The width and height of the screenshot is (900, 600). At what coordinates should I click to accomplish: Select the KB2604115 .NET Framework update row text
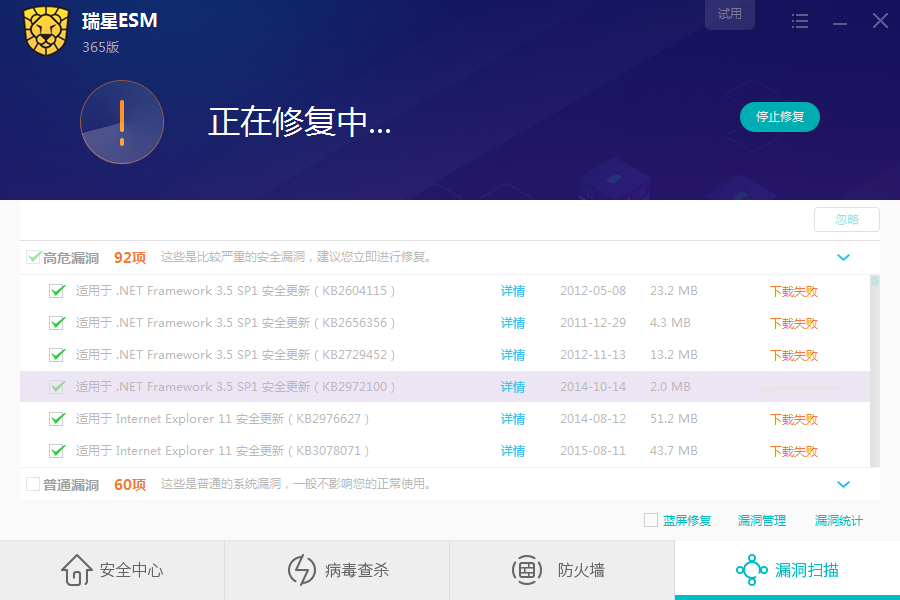click(x=235, y=291)
